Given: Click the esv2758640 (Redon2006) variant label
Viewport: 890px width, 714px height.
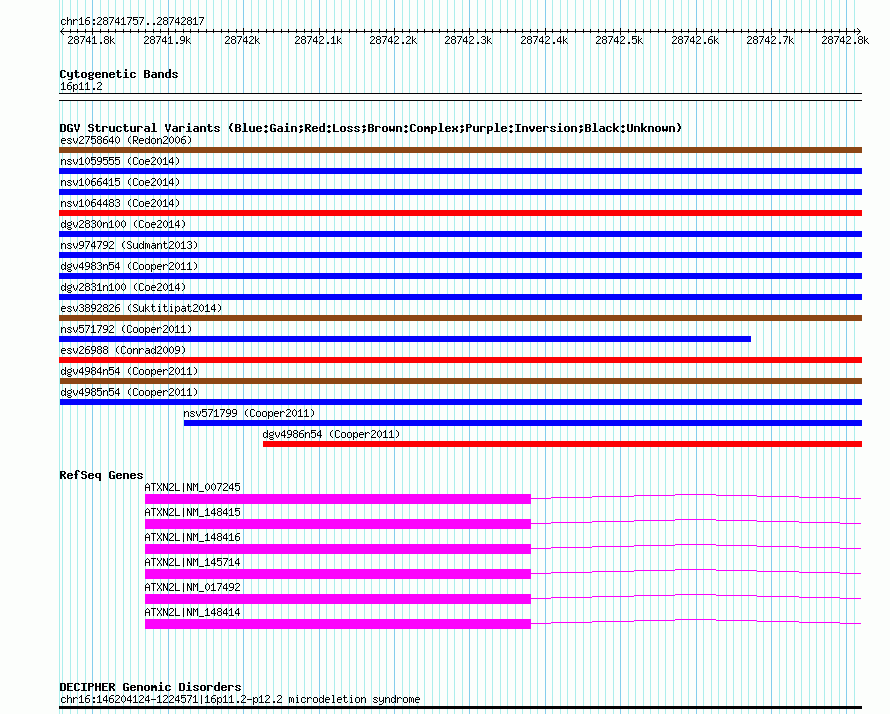Looking at the screenshot, I should 126,140.
